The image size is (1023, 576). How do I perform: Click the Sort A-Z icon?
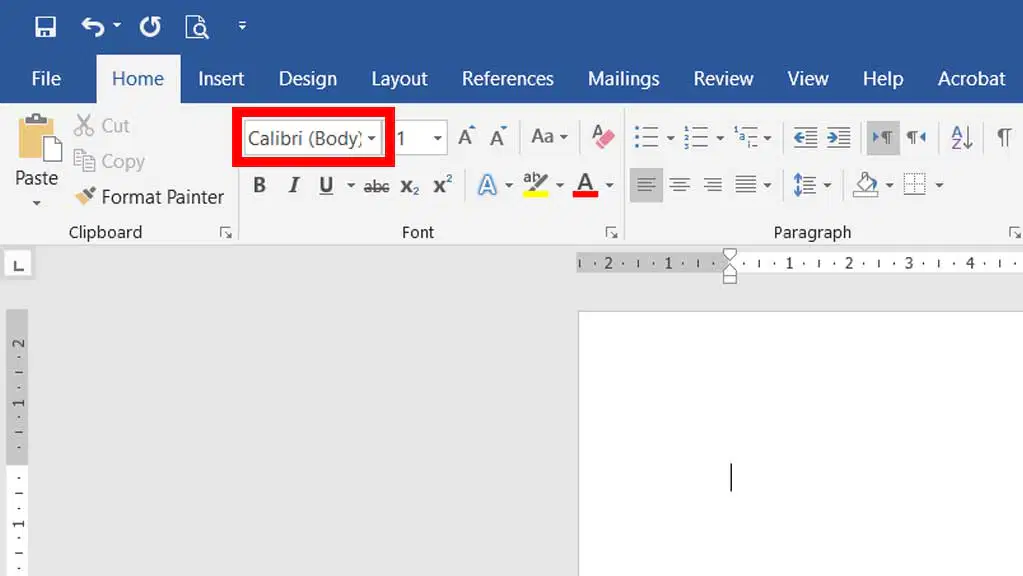(x=962, y=138)
